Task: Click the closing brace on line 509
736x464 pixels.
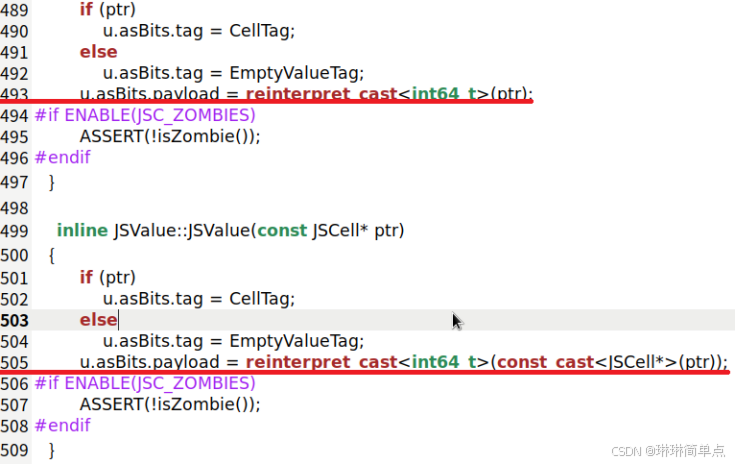Action: coord(52,450)
